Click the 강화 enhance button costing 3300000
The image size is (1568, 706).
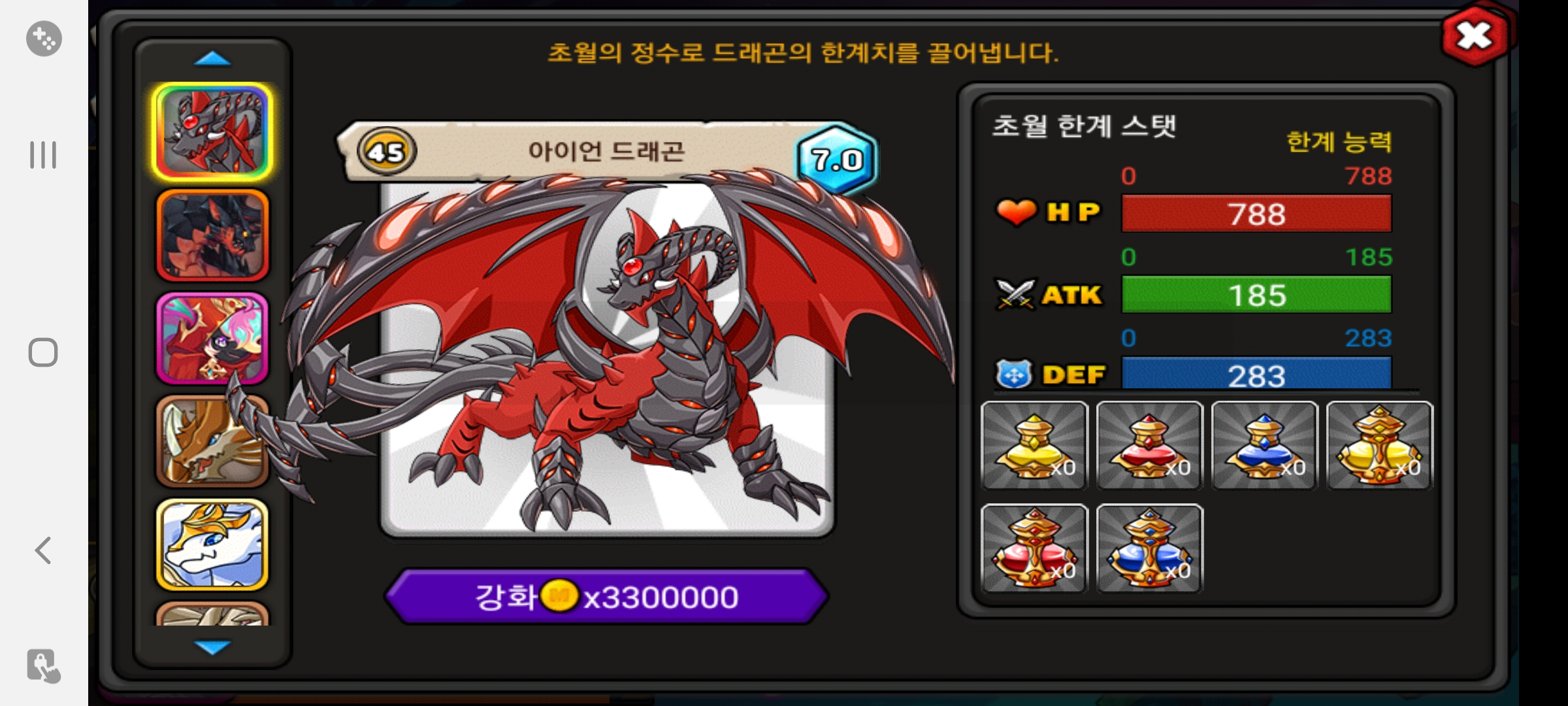tap(607, 596)
